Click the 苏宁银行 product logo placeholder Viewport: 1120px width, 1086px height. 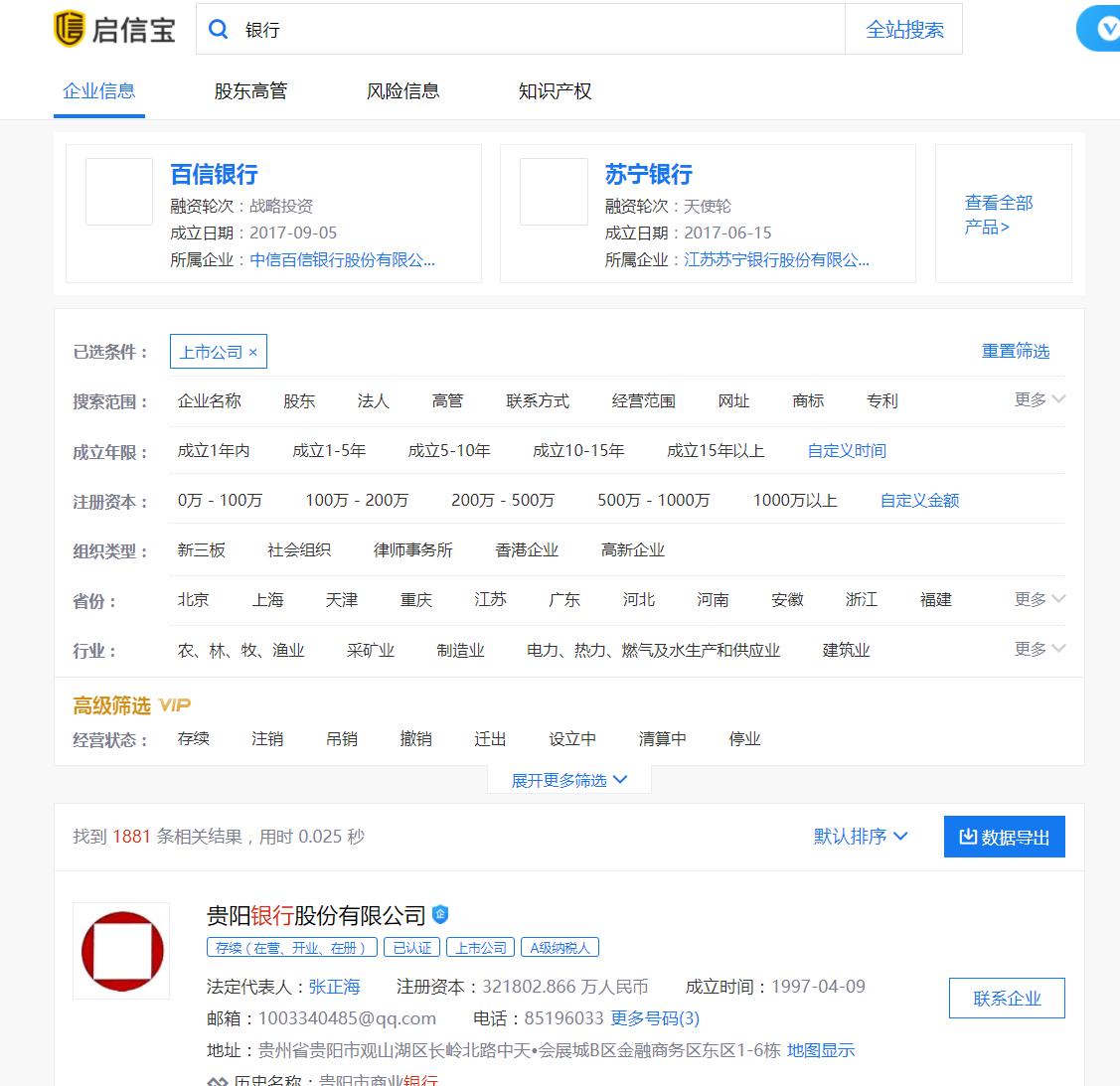click(554, 192)
